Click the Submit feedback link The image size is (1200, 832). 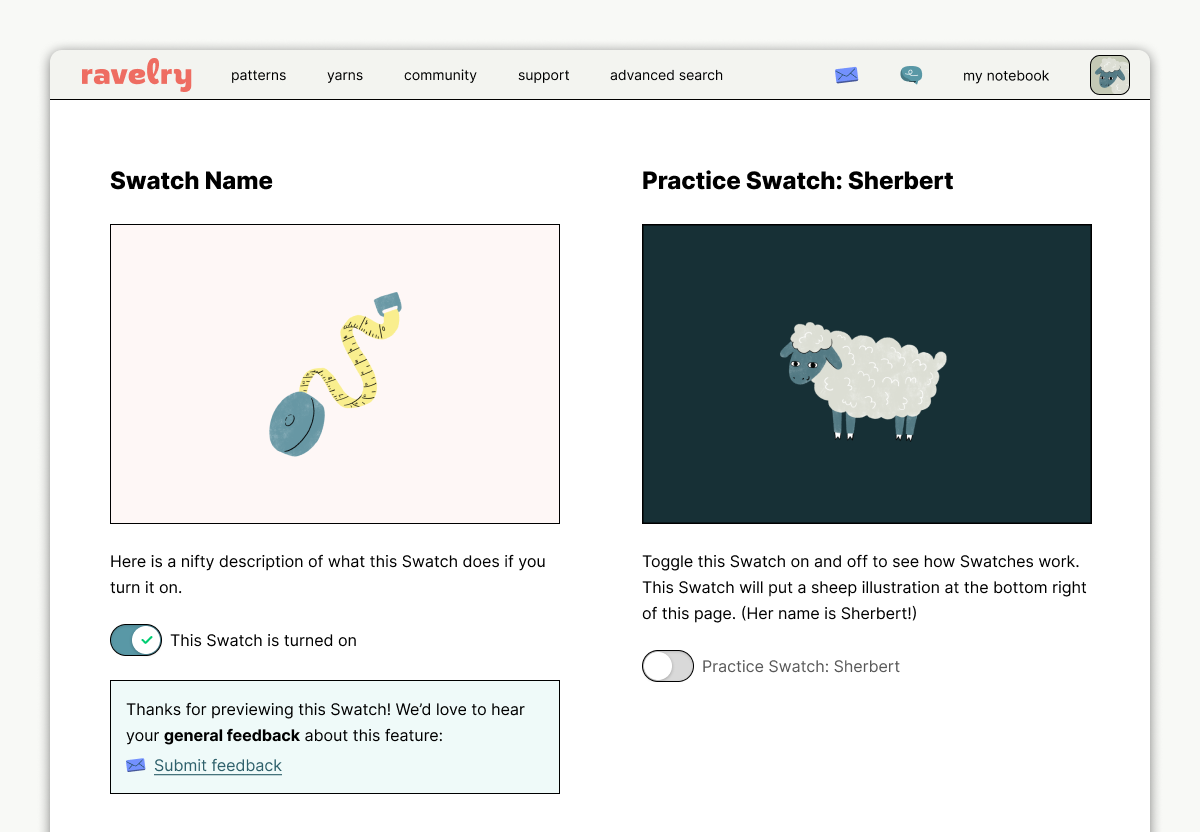point(217,765)
